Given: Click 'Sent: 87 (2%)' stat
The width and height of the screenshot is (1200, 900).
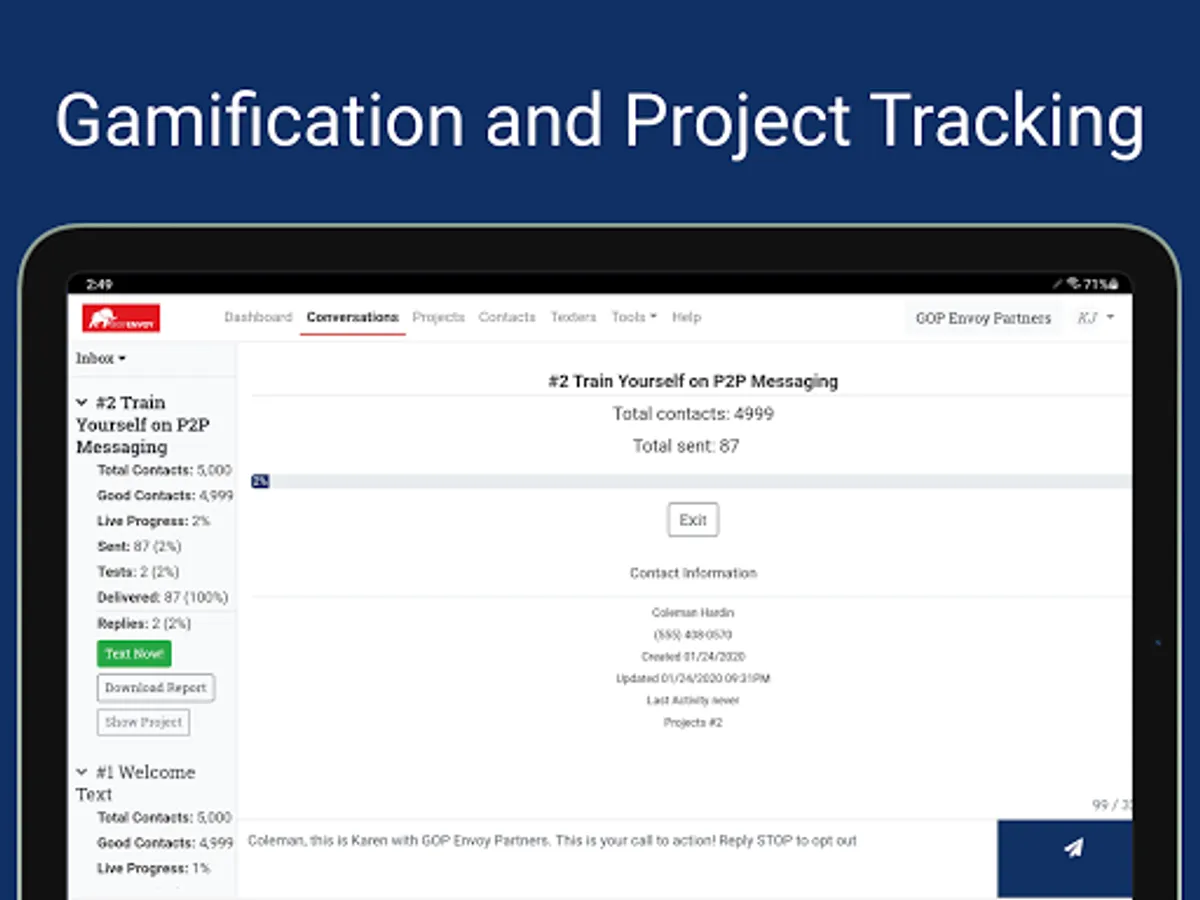Looking at the screenshot, I should point(139,546).
